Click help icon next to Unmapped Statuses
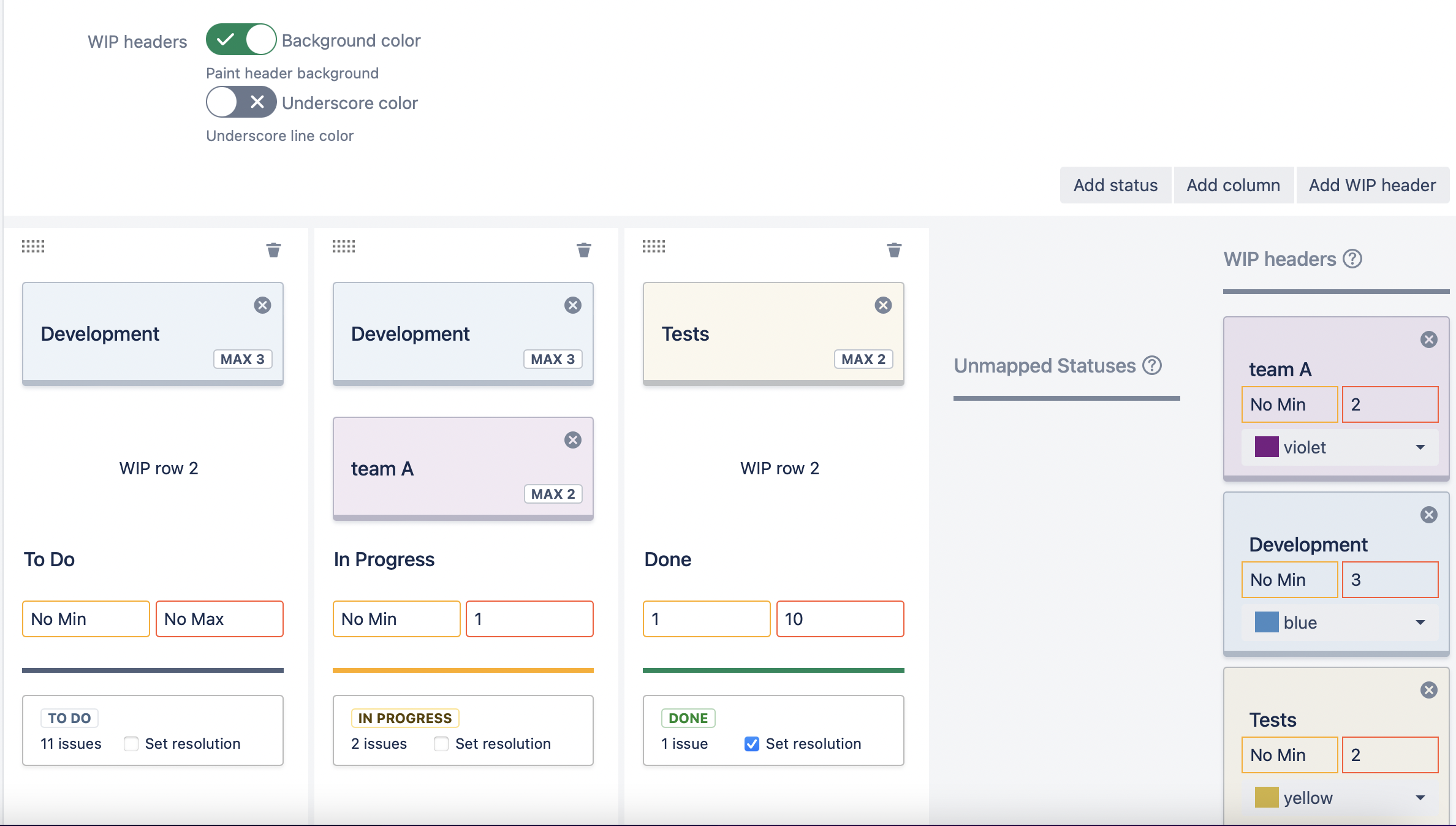Screen dimensions: 1456x826 (x=1152, y=365)
